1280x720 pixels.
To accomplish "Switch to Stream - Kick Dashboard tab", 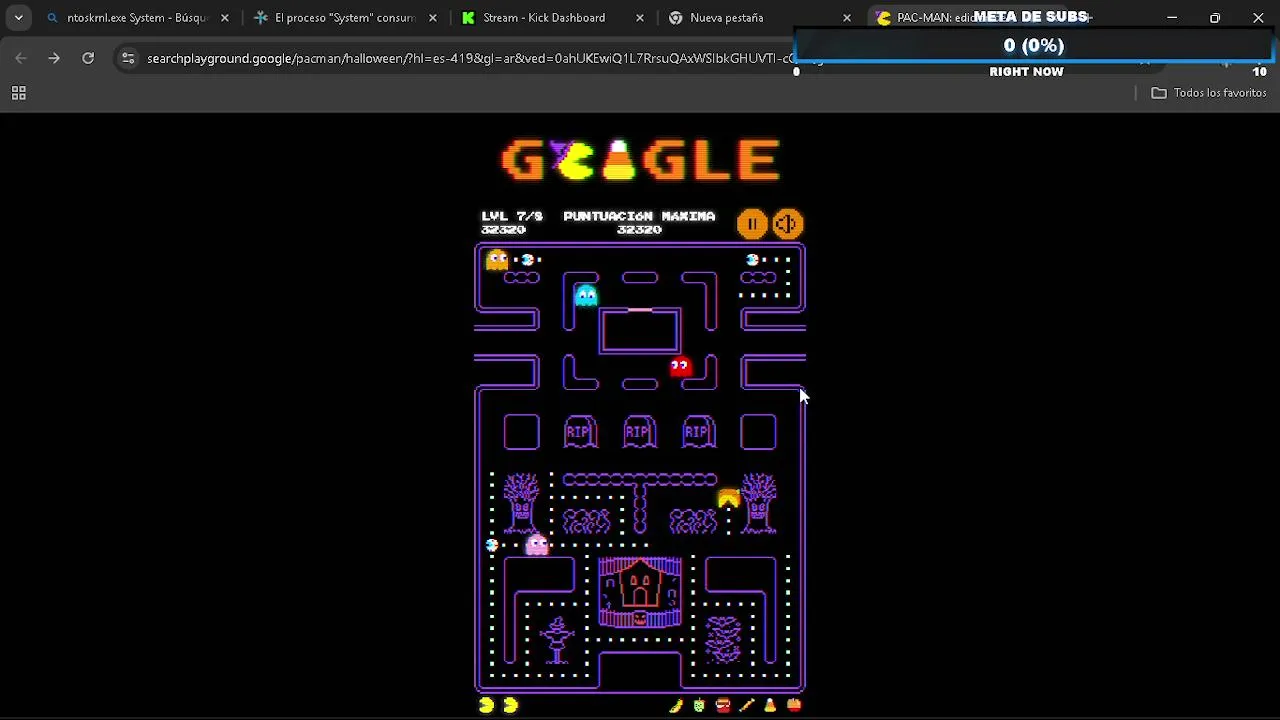I will pos(553,18).
